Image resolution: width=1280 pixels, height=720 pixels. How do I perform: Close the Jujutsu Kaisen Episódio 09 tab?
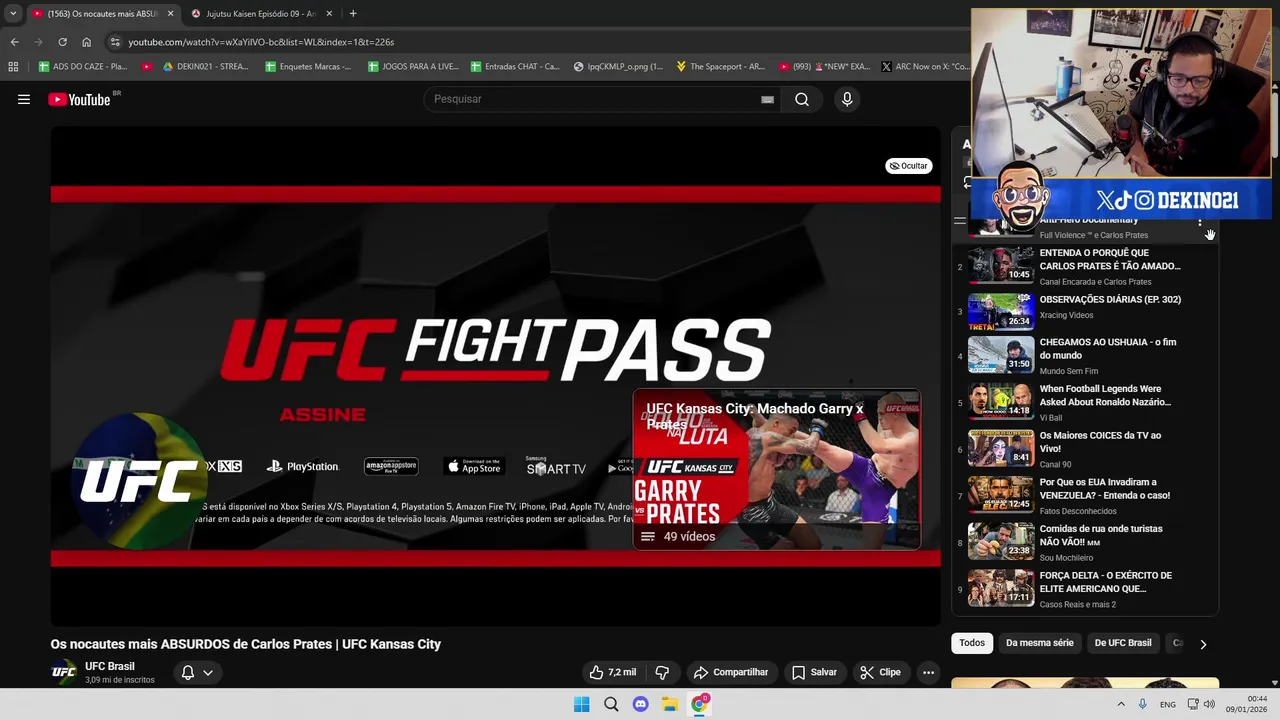click(x=329, y=14)
